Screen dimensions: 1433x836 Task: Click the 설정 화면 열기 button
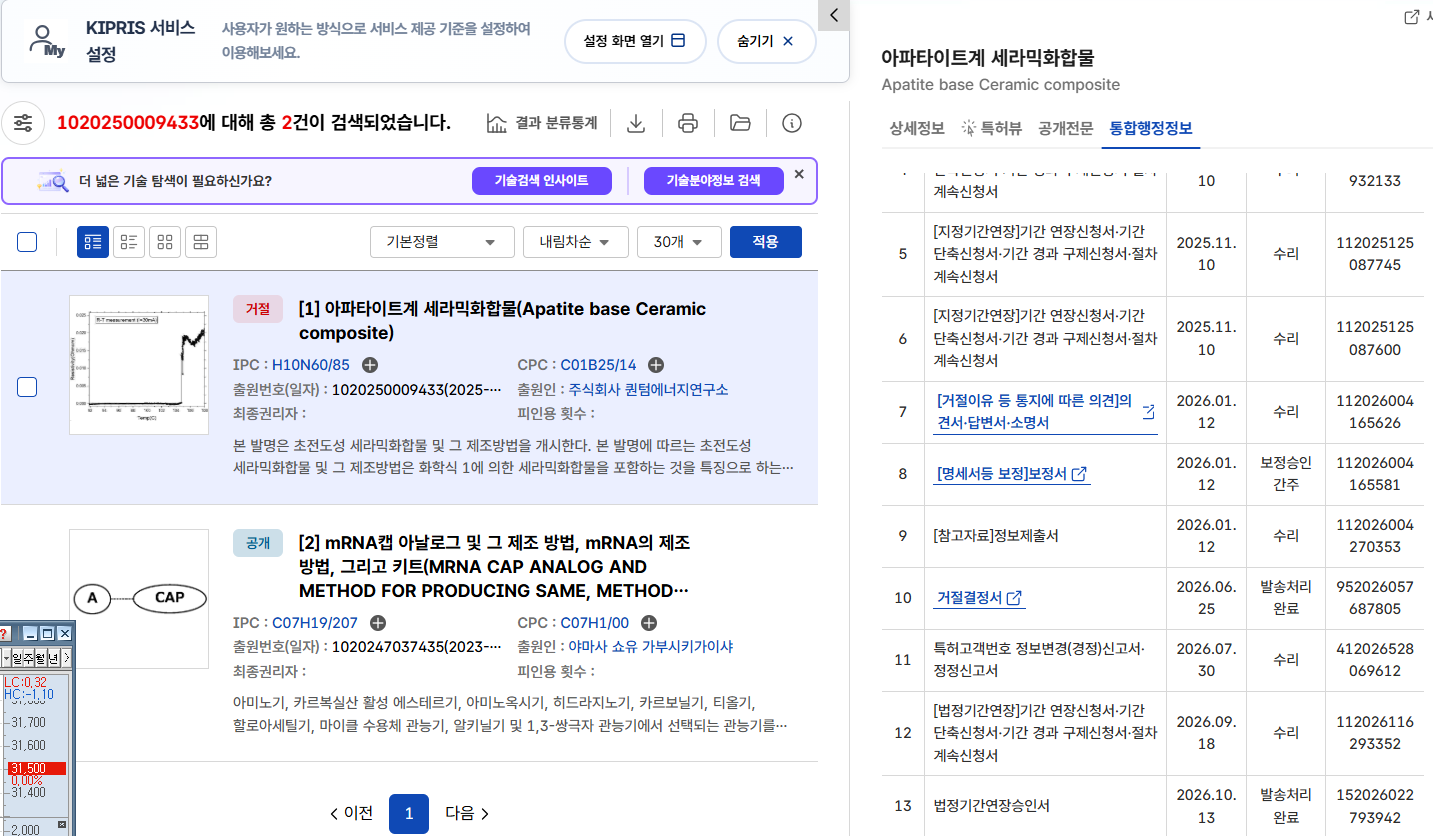point(635,41)
